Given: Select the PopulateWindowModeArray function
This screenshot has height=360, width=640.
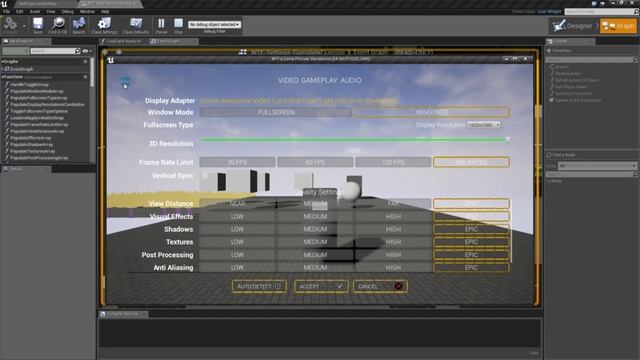Looking at the screenshot, I should coord(36,91).
